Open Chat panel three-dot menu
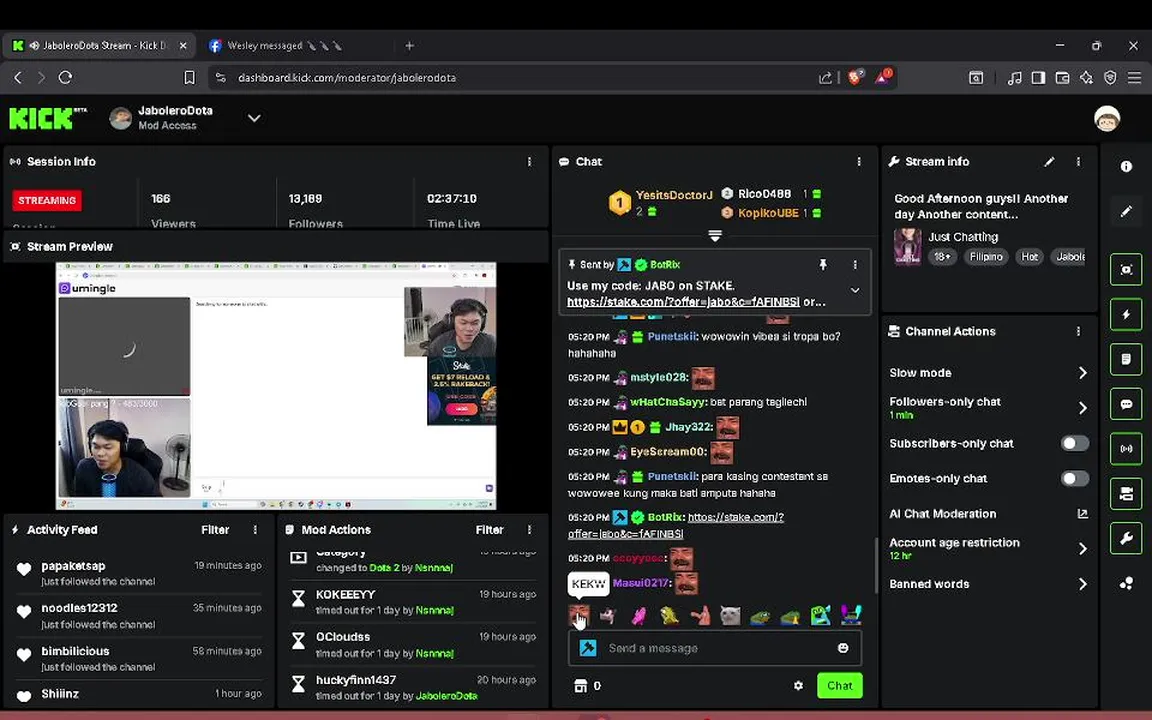Viewport: 1152px width, 720px height. coord(859,162)
